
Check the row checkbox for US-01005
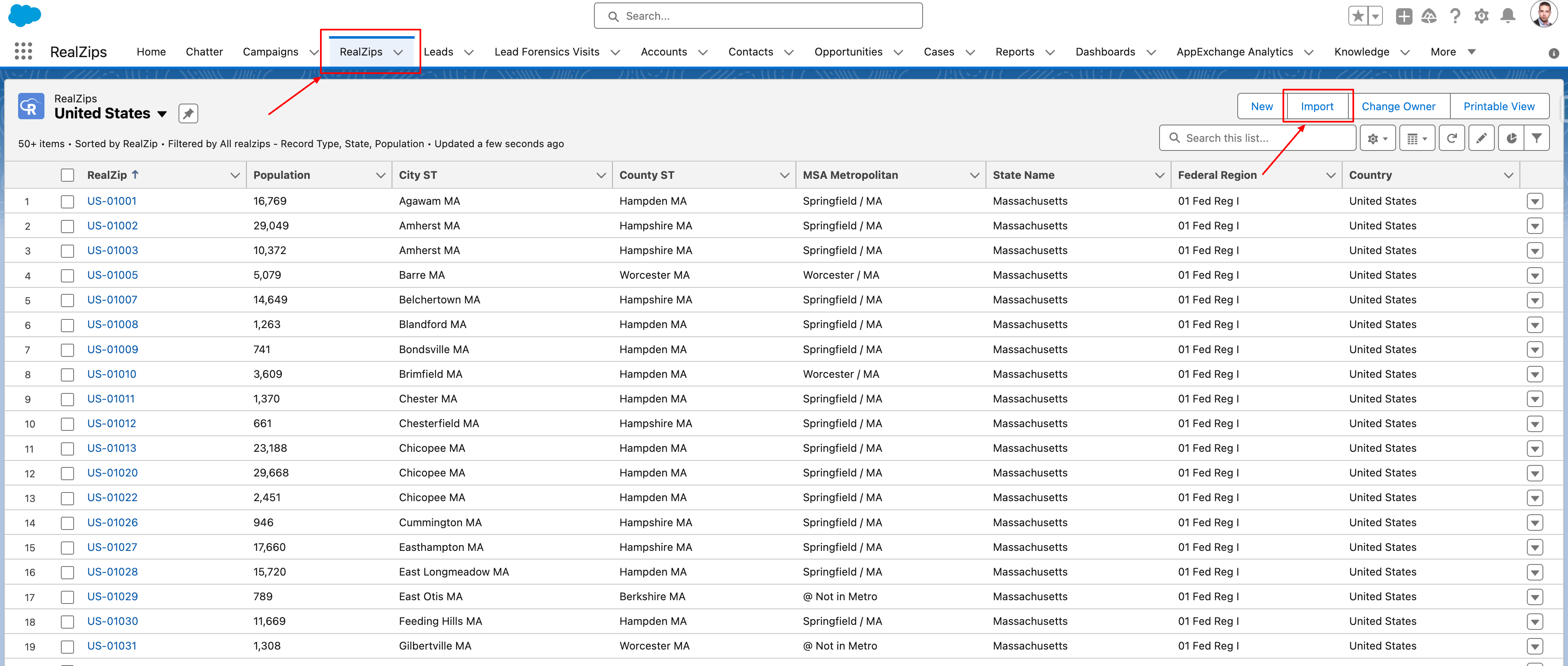67,275
